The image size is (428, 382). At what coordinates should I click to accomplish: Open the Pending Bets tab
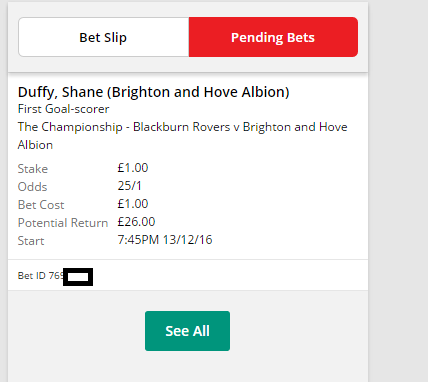coord(273,37)
